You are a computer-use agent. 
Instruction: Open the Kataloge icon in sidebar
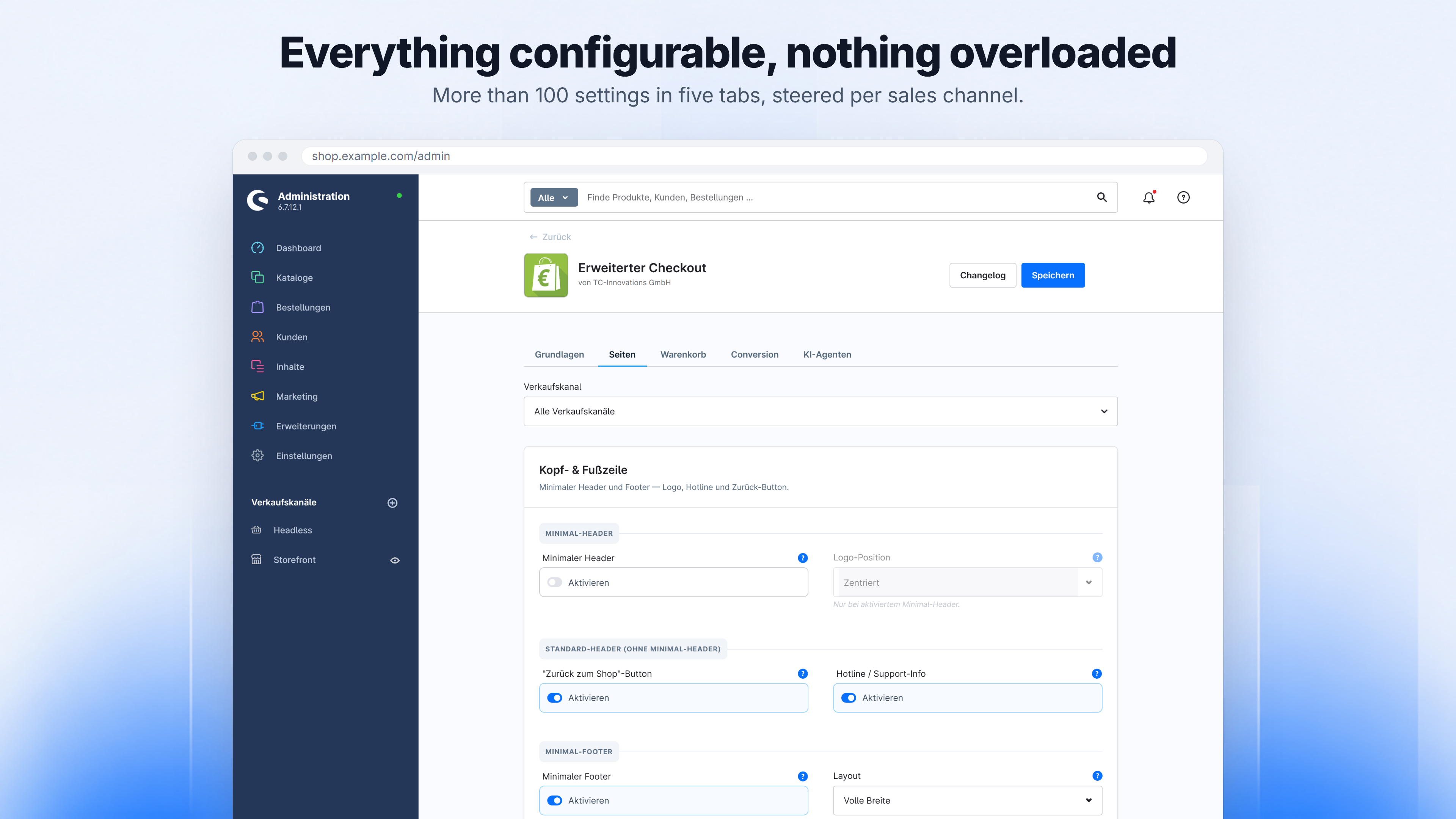[258, 278]
